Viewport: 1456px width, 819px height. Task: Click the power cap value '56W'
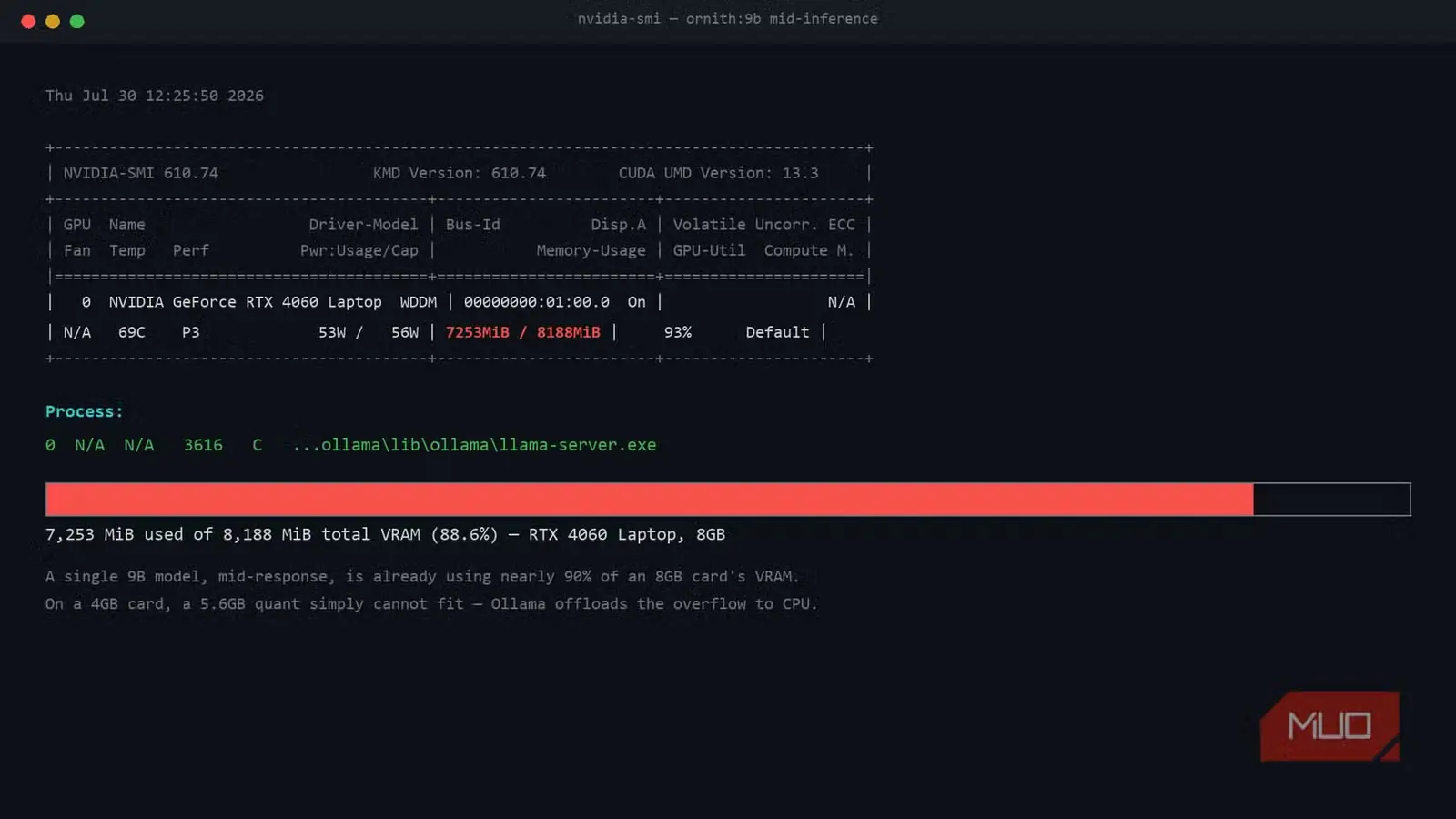click(x=404, y=332)
